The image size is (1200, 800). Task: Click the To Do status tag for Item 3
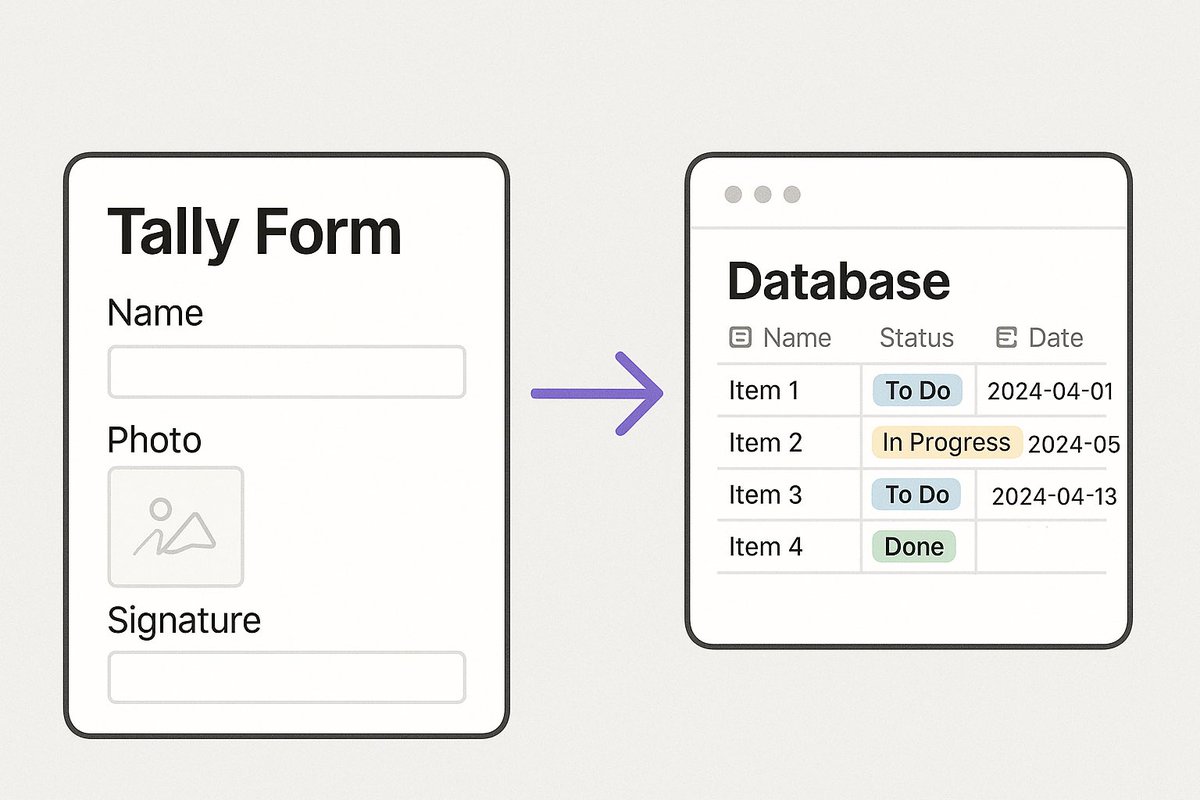click(917, 494)
